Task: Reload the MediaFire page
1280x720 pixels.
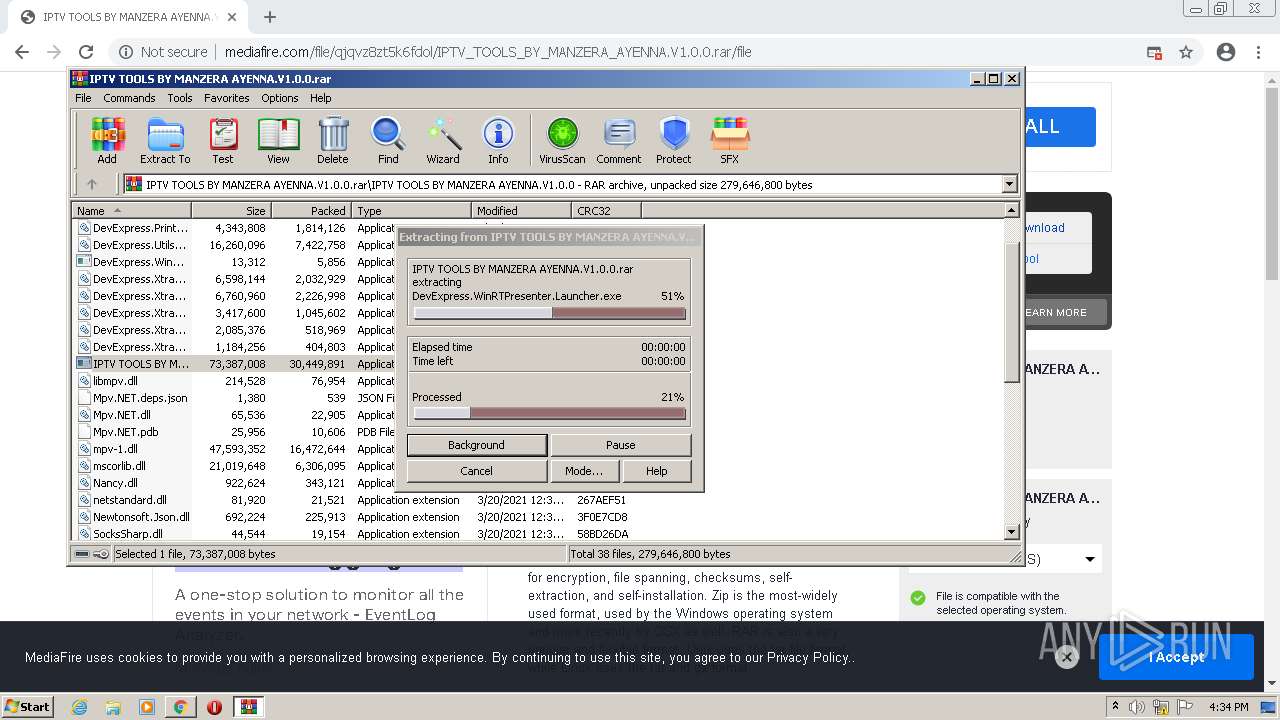Action: pyautogui.click(x=86, y=52)
